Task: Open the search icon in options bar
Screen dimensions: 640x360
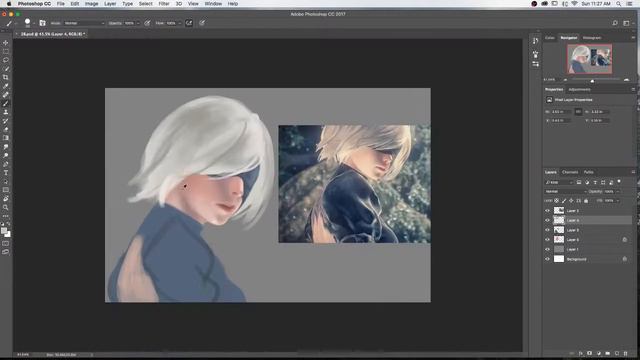Action: (x=615, y=23)
